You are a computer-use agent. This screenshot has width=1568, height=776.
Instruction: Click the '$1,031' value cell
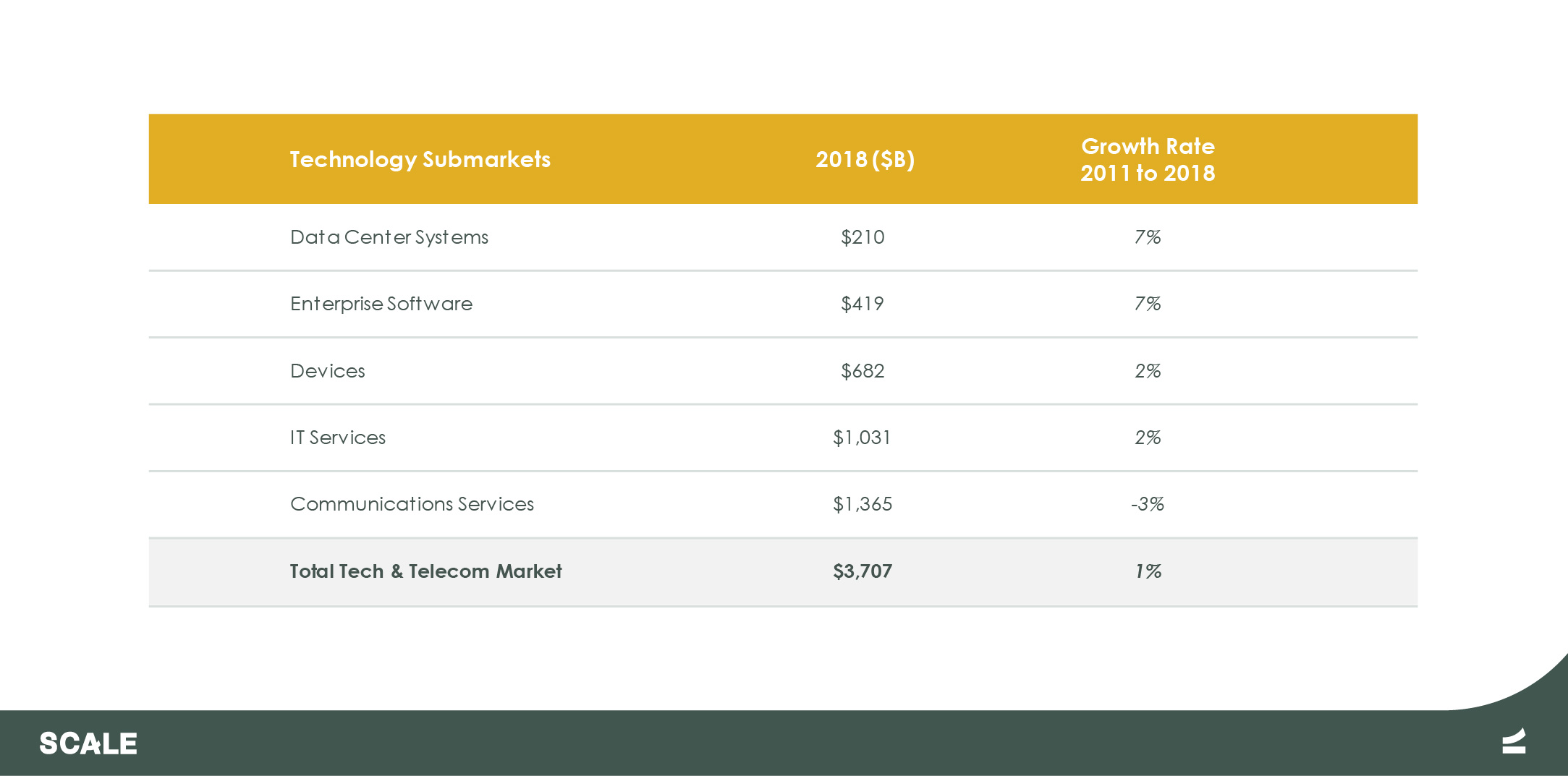863,438
